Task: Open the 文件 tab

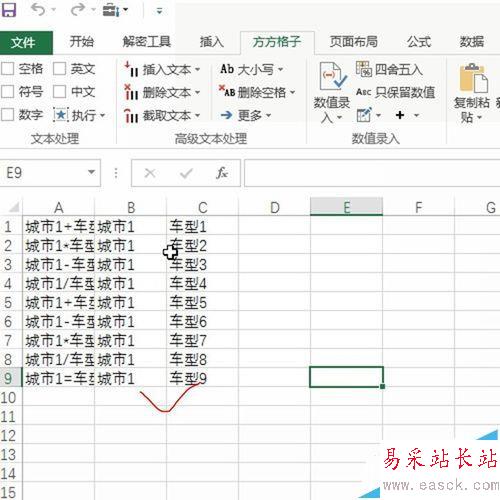Action: (x=26, y=42)
